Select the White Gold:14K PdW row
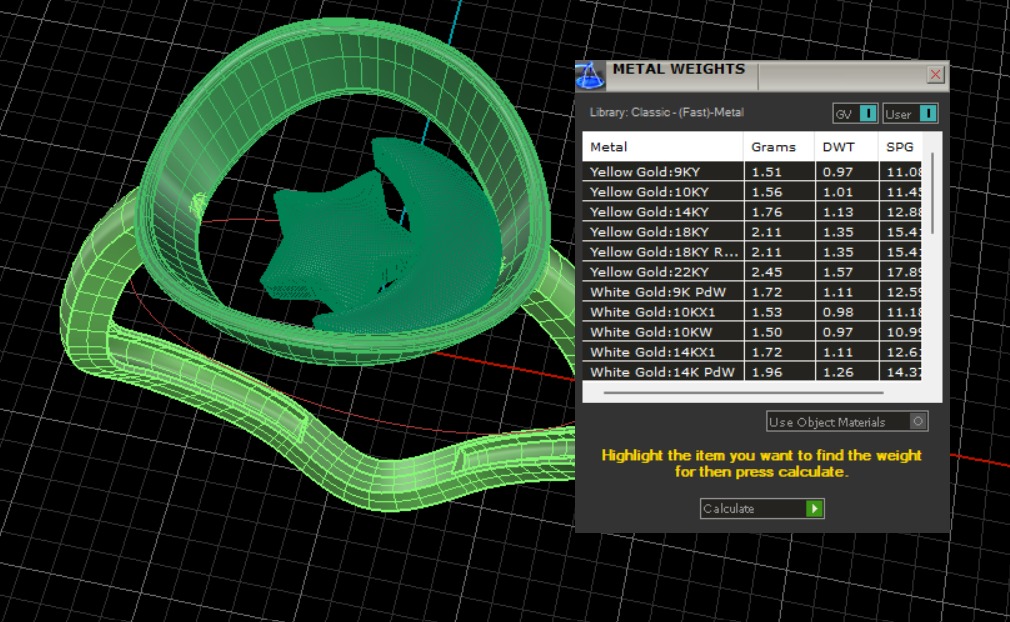Screen dimensions: 1010x622 [752, 372]
